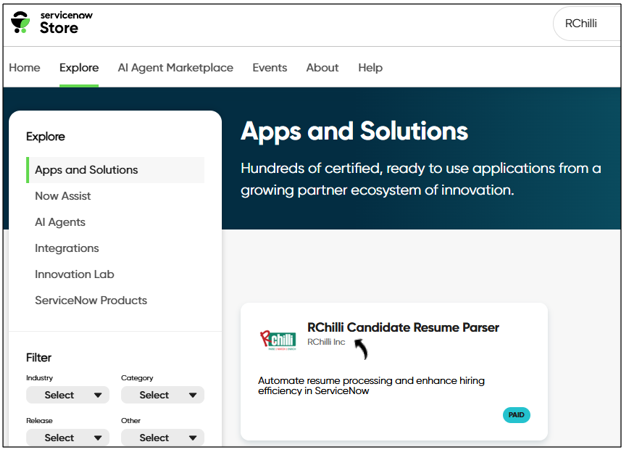Open the About menu item
This screenshot has width=628, height=450.
pyautogui.click(x=322, y=68)
